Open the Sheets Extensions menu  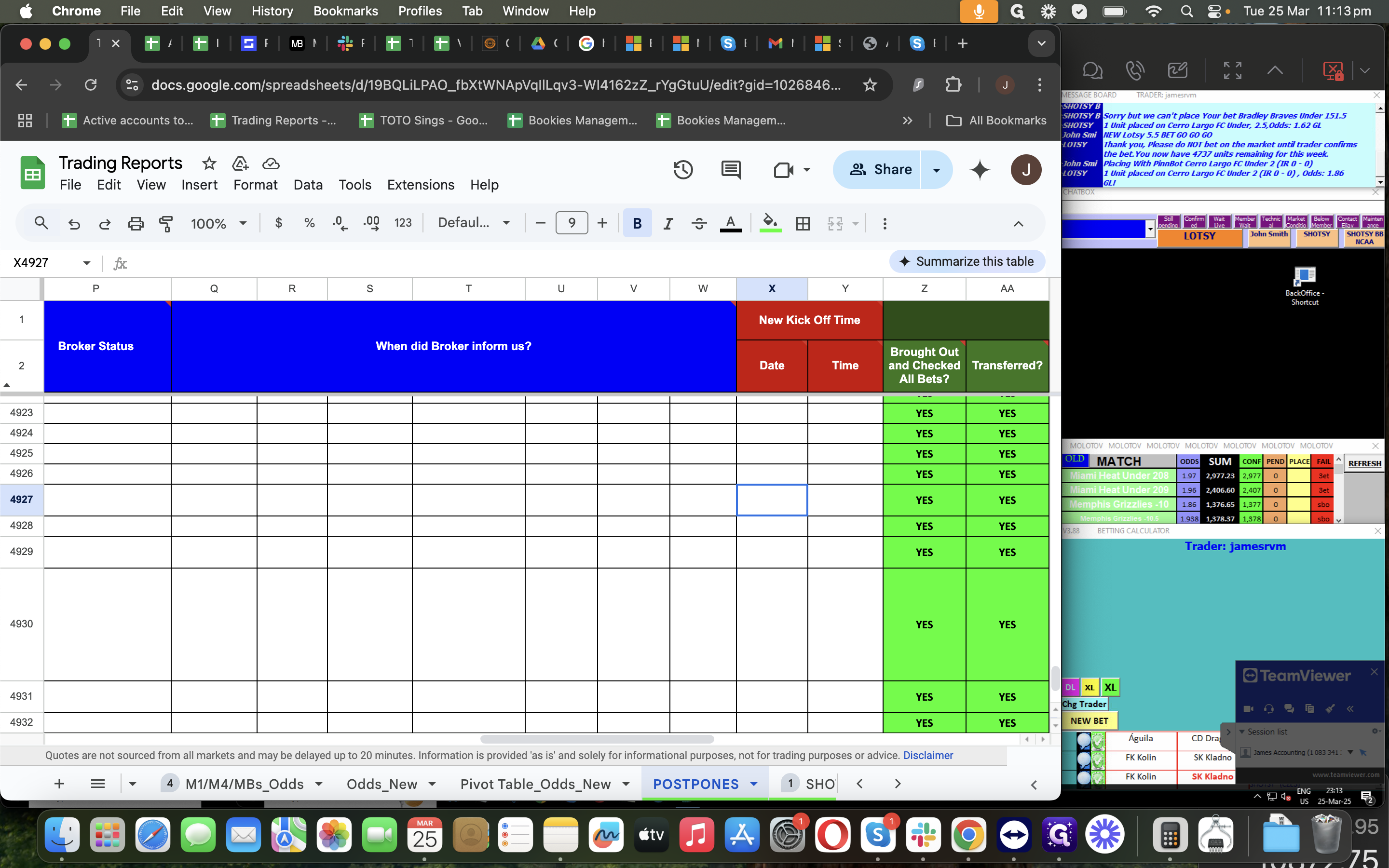coord(421,185)
